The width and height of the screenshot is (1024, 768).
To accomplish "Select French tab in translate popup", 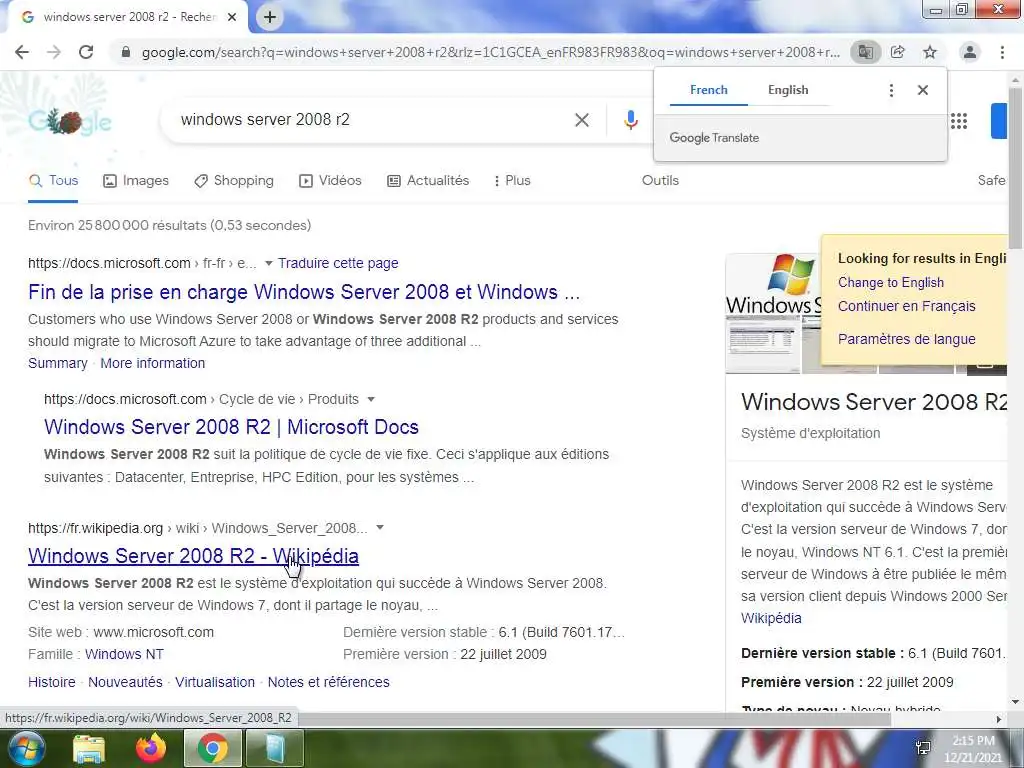I will click(x=709, y=90).
